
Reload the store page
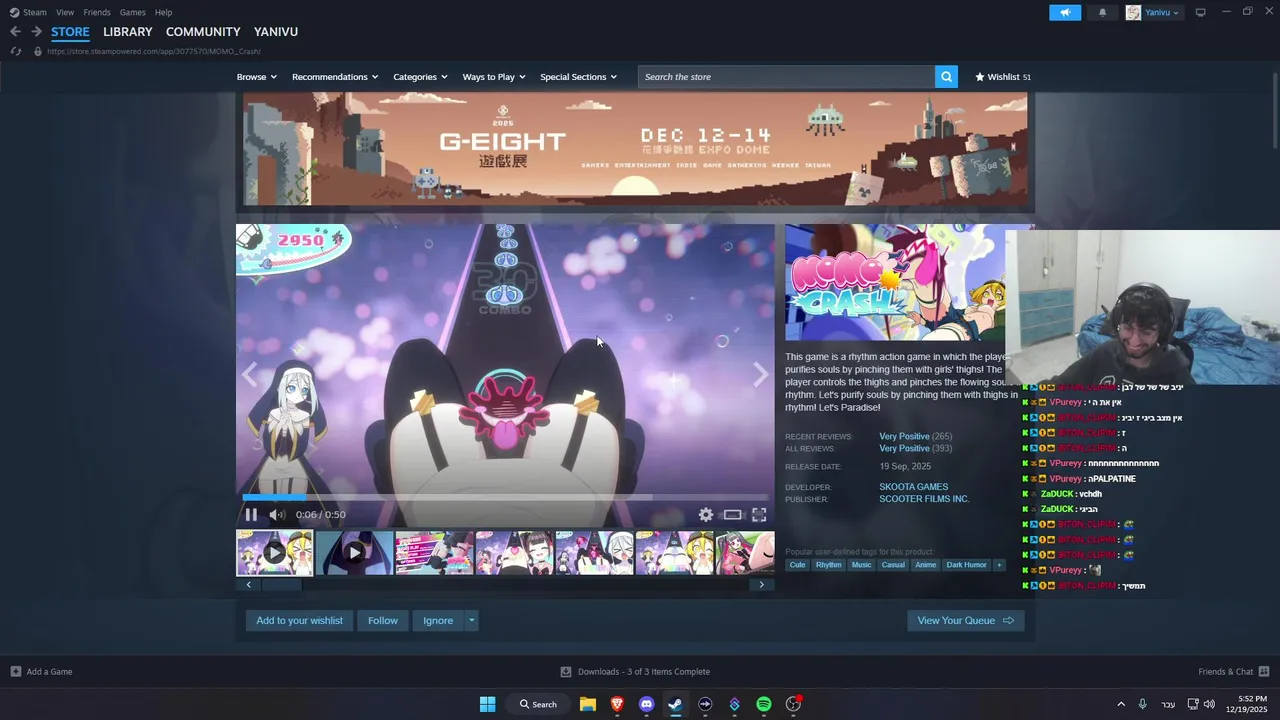point(15,51)
